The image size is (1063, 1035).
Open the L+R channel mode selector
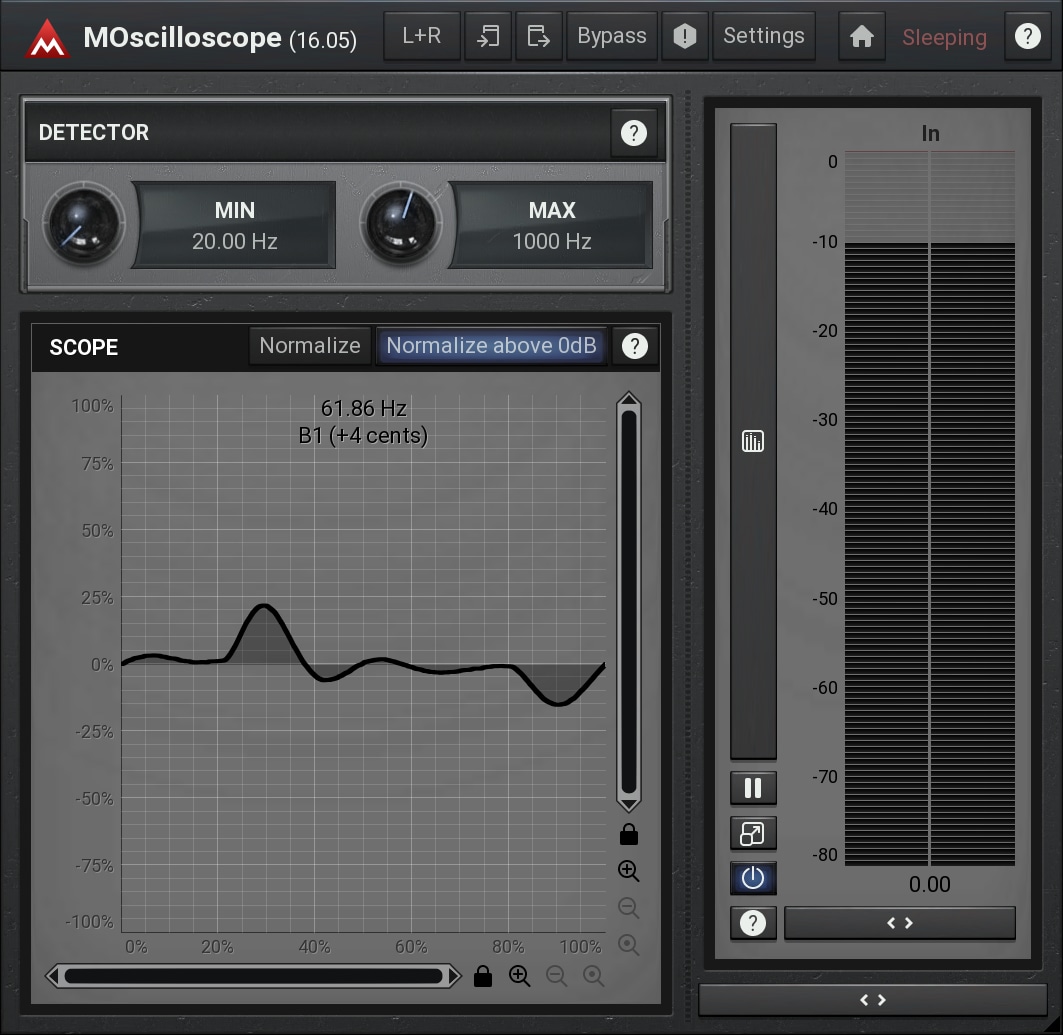pos(422,36)
